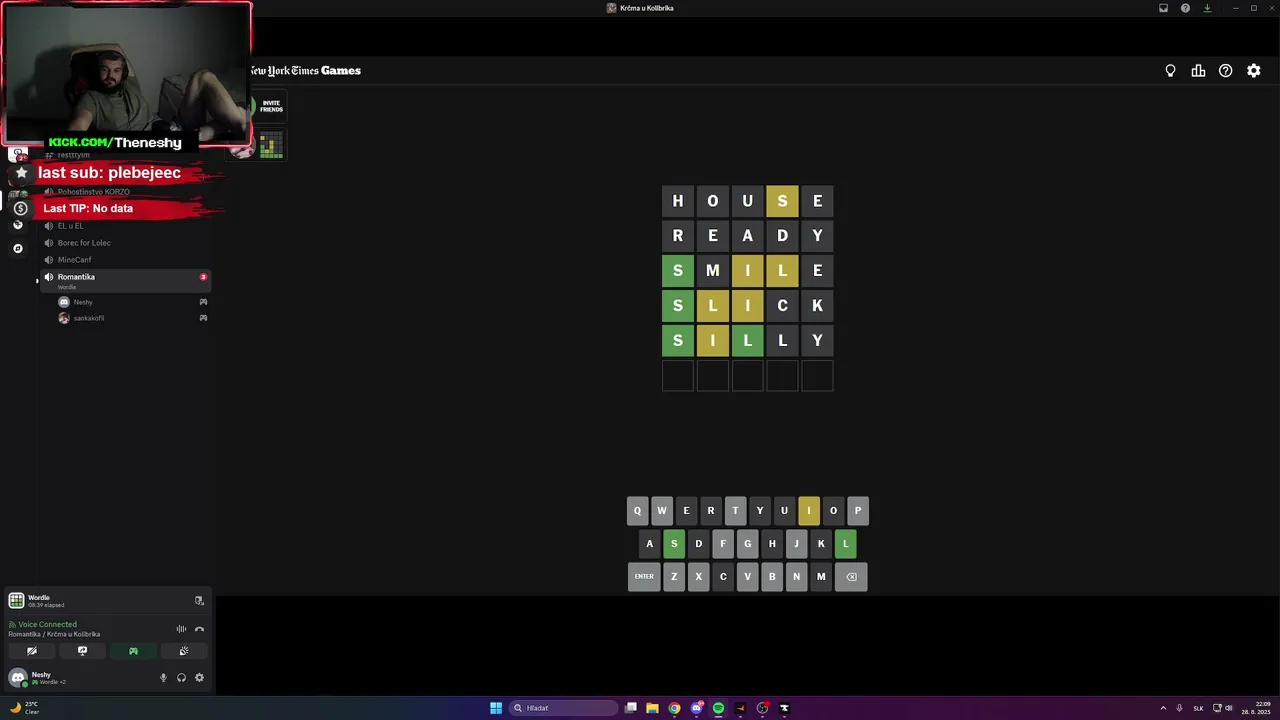Viewport: 1280px width, 720px height.
Task: Switch the SLK keyboard language indicator
Action: 1198,708
